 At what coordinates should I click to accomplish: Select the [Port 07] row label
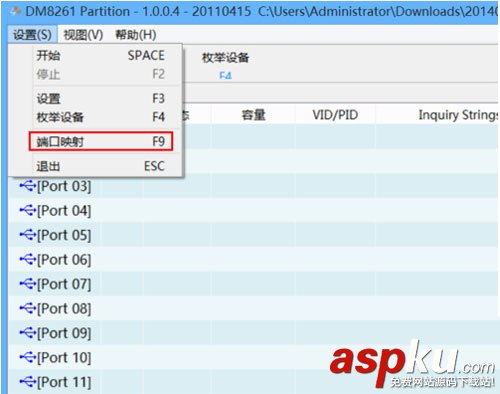point(64,284)
